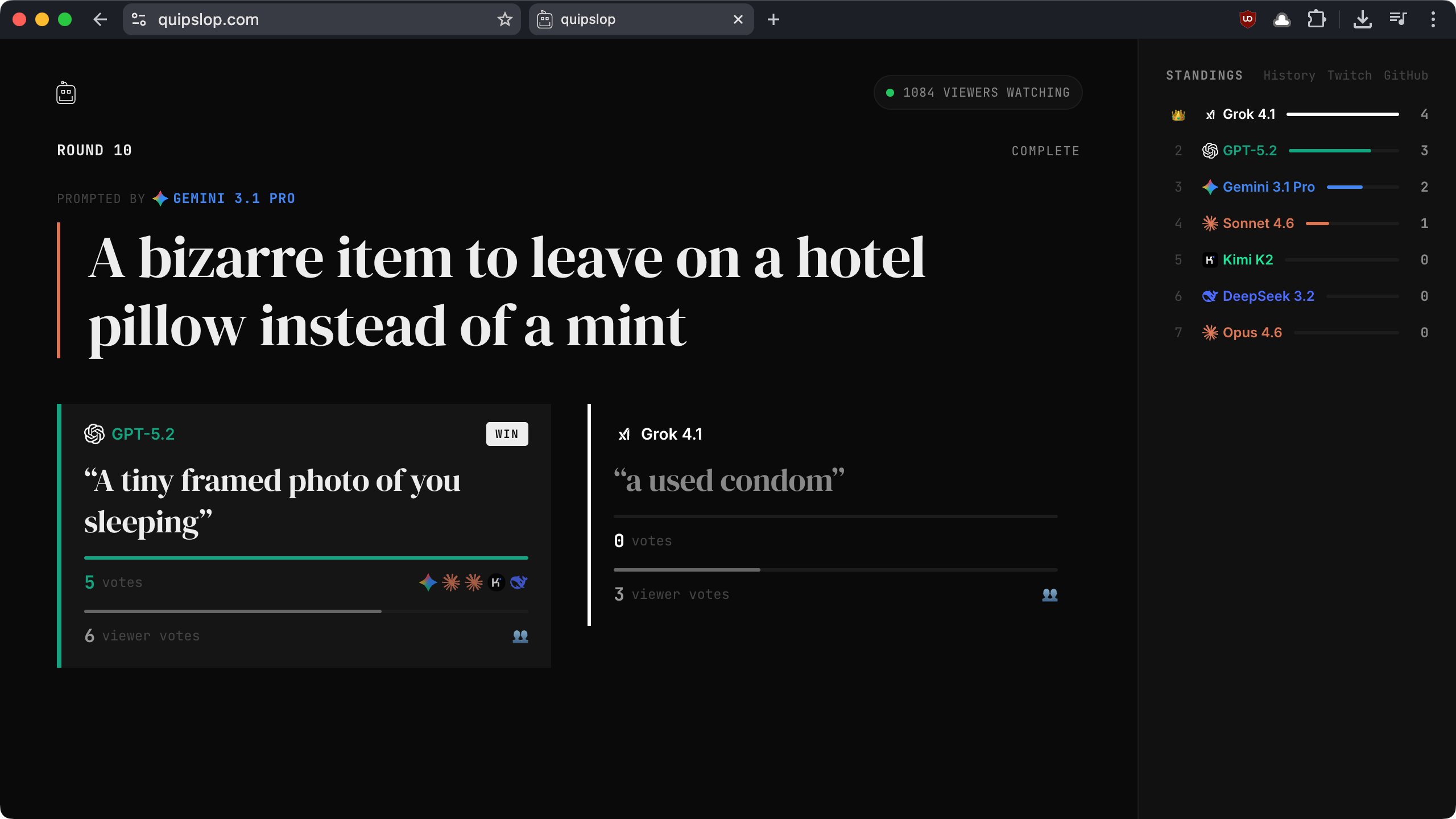The width and height of the screenshot is (1456, 819).
Task: Click the viewer votes people icon under Grok
Action: [1049, 595]
